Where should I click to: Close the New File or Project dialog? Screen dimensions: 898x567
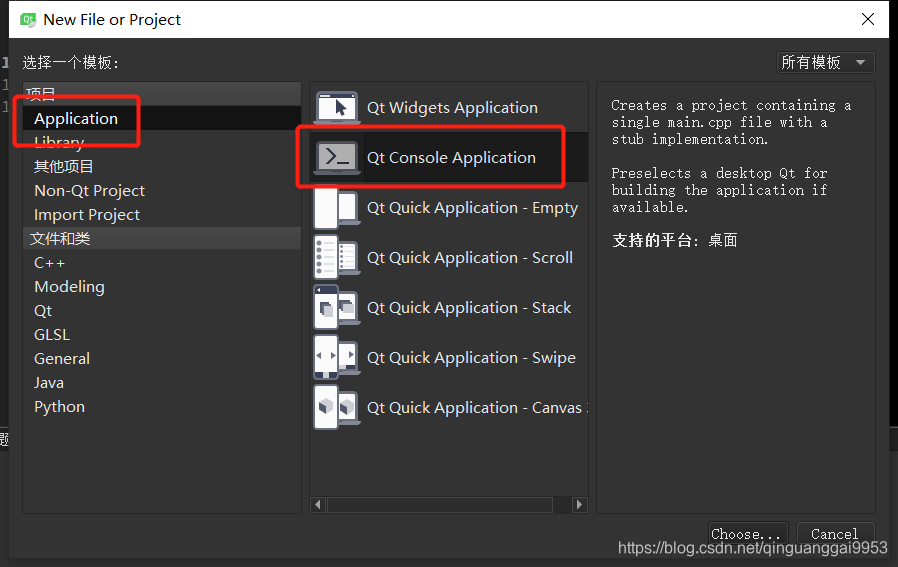[868, 19]
